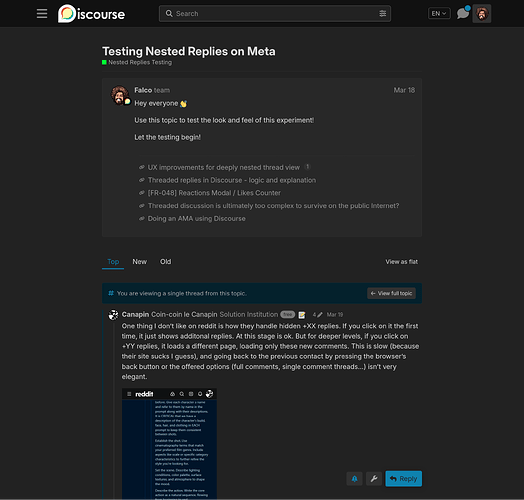This screenshot has height=500, width=524.
Task: View Falco's avatar profile
Action: tap(119, 95)
